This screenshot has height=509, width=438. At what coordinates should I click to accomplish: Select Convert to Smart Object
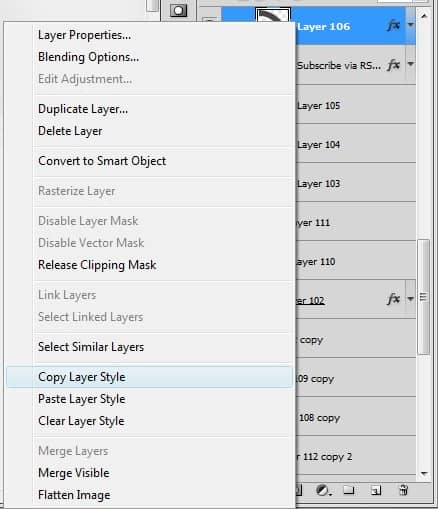coord(102,161)
